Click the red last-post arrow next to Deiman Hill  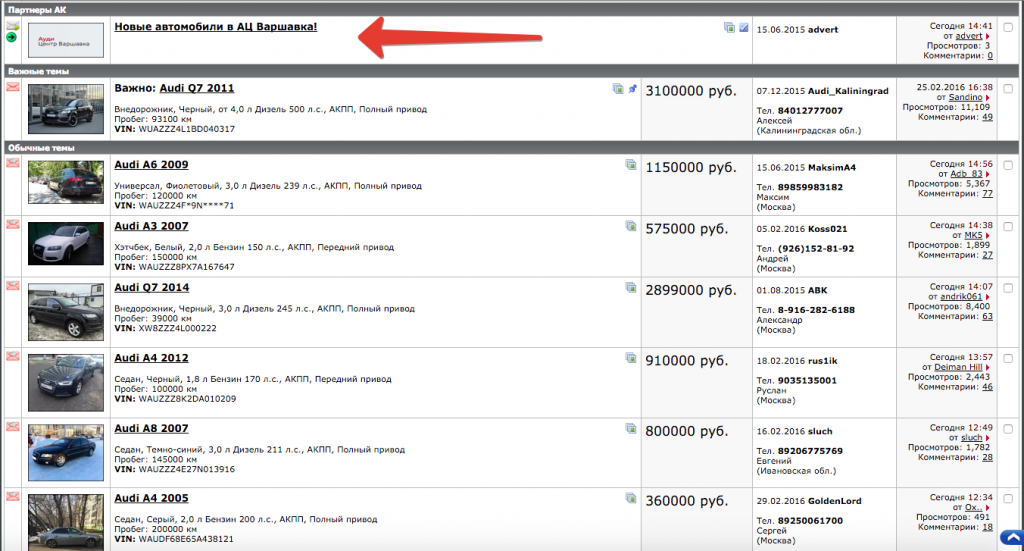987,368
